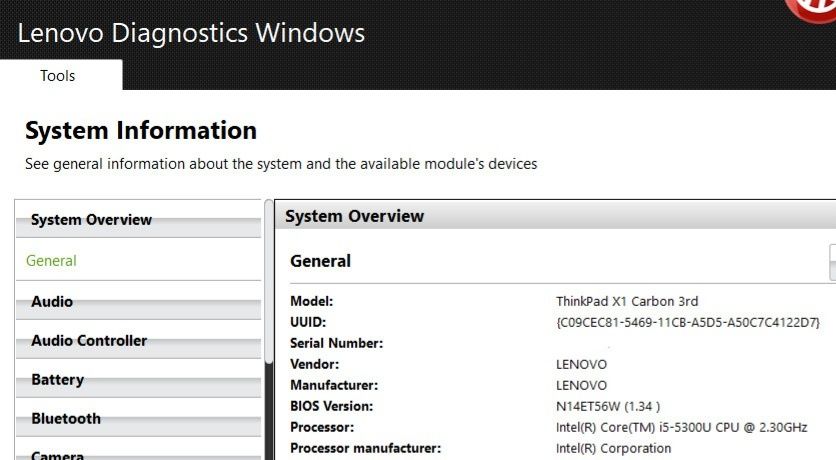
Task: Click the Lenovo Diagnostics Windows title
Action: point(191,33)
